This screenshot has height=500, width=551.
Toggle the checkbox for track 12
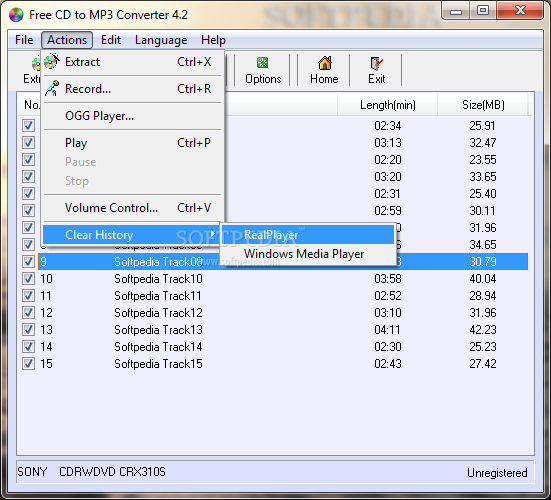[x=28, y=312]
